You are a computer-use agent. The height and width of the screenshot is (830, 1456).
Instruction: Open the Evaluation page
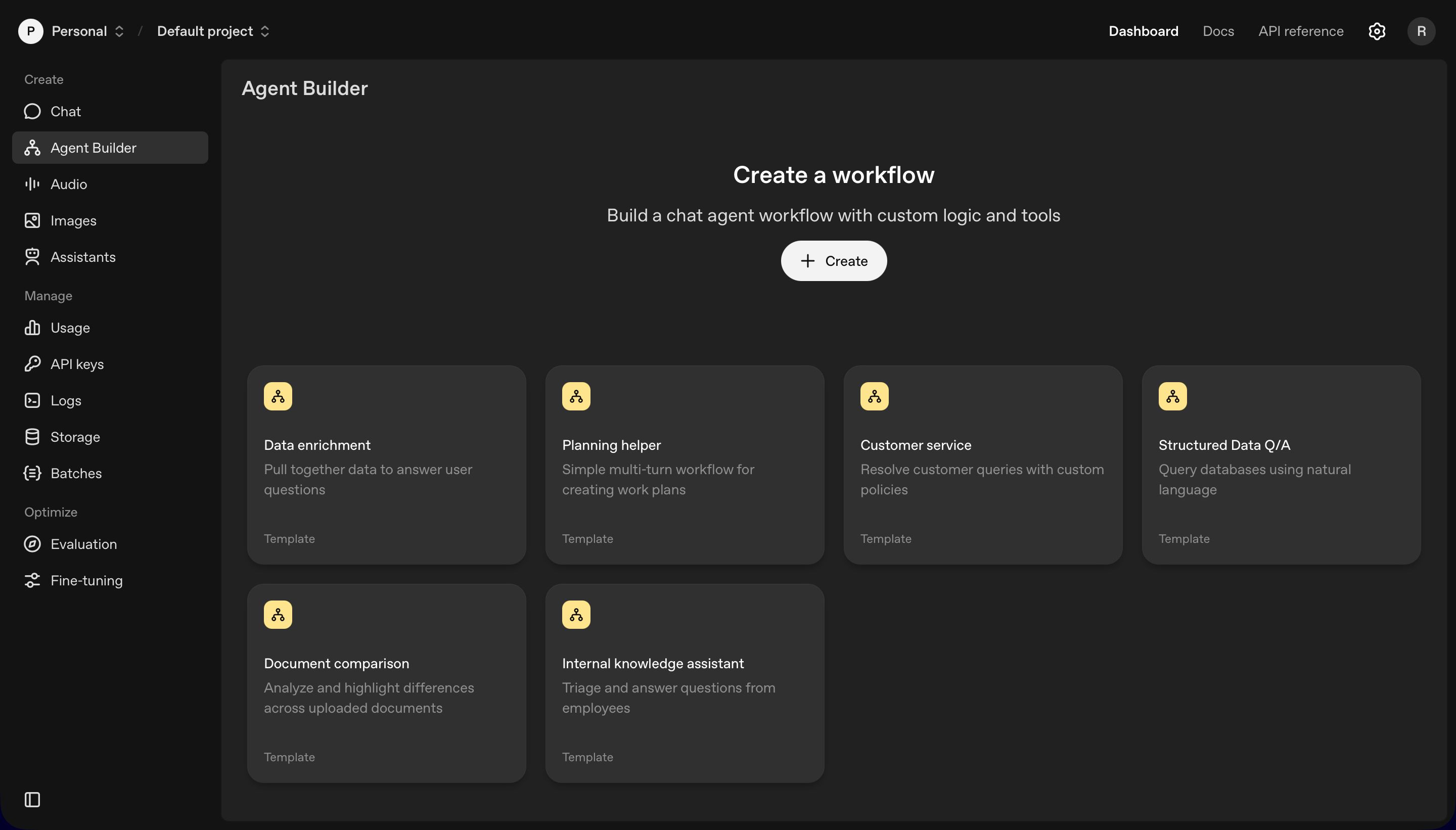coord(83,544)
